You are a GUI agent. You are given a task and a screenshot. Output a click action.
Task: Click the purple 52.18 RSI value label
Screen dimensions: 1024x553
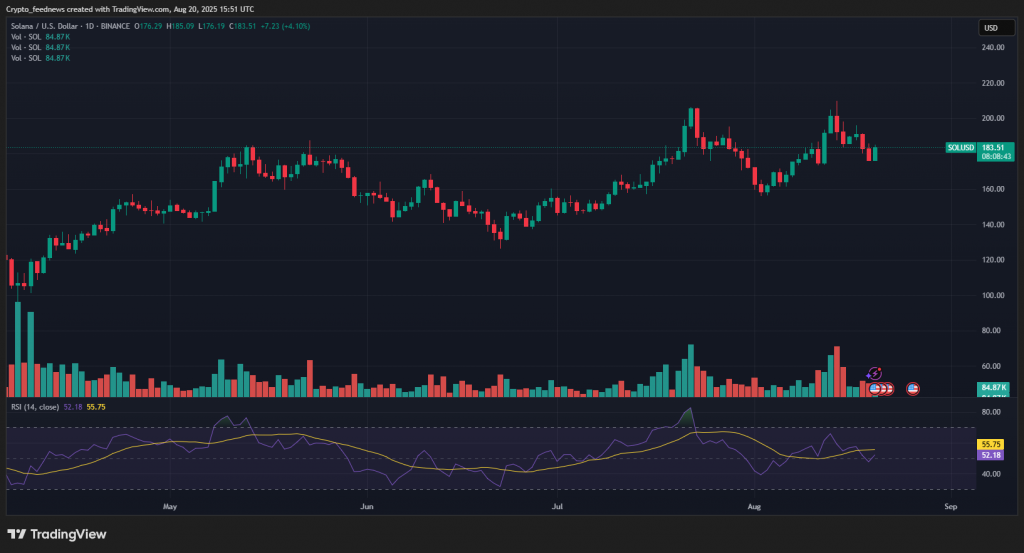(992, 455)
